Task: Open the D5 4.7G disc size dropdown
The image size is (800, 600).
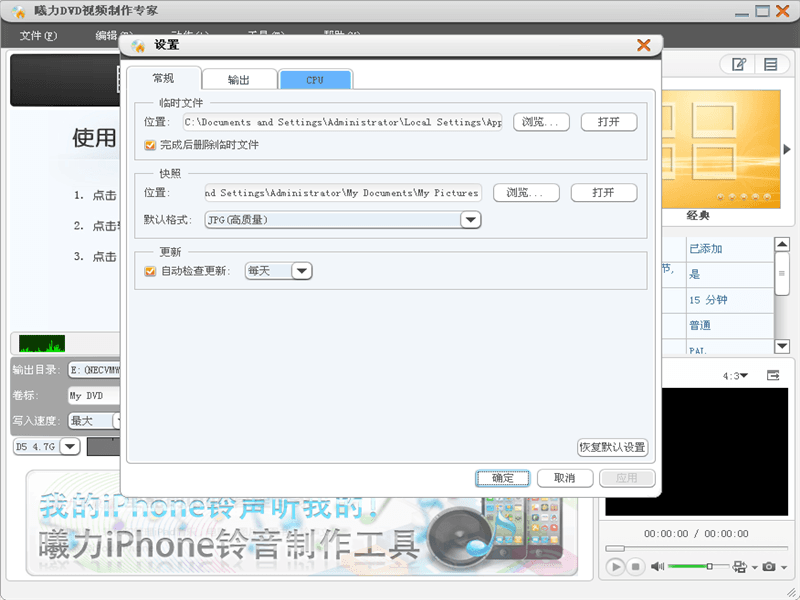Action: click(70, 446)
